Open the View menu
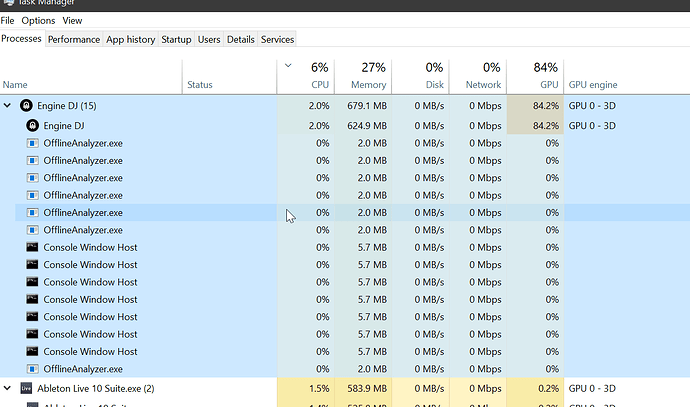Screen dimensions: 690x407 click(x=72, y=21)
